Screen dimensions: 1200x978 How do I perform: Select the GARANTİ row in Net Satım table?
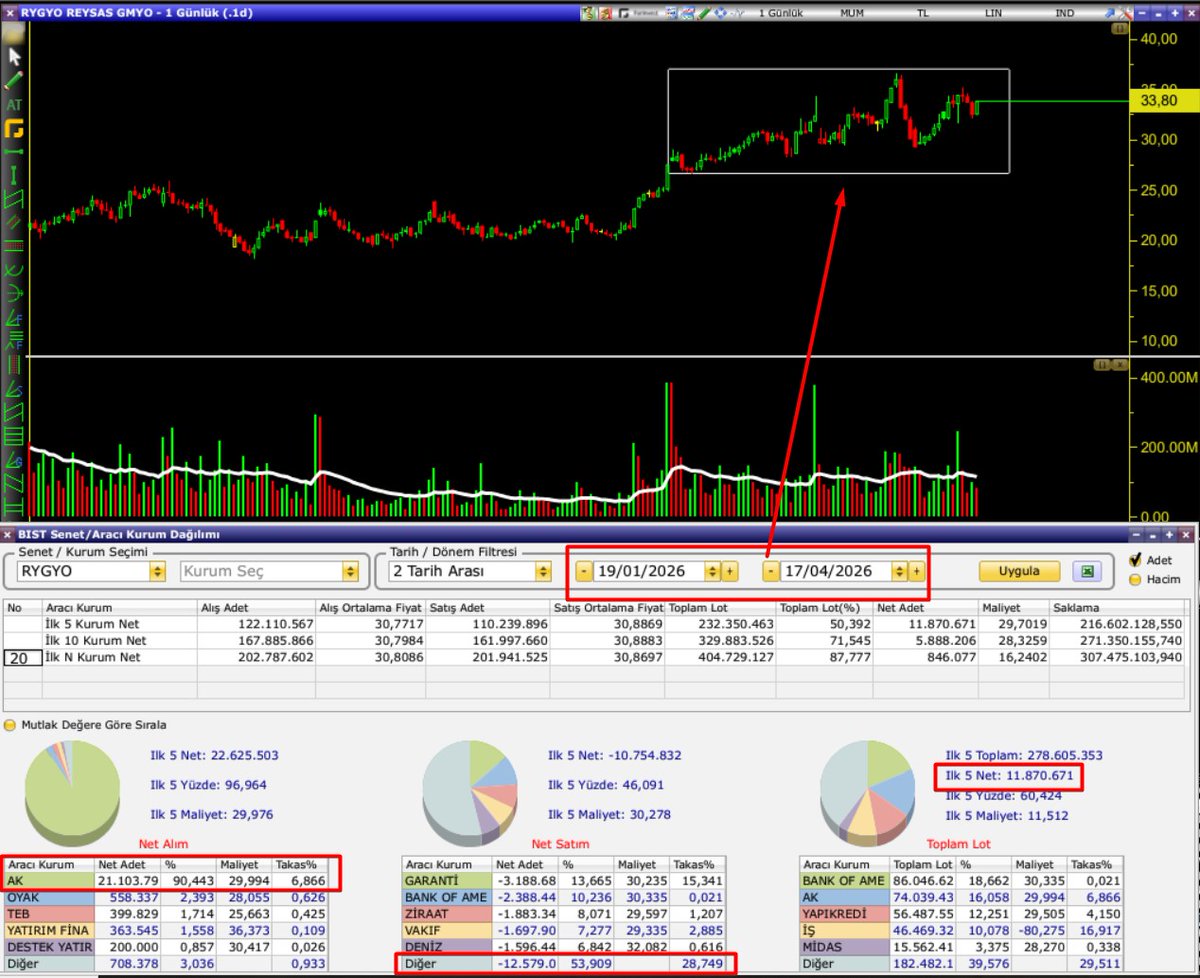[x=565, y=881]
